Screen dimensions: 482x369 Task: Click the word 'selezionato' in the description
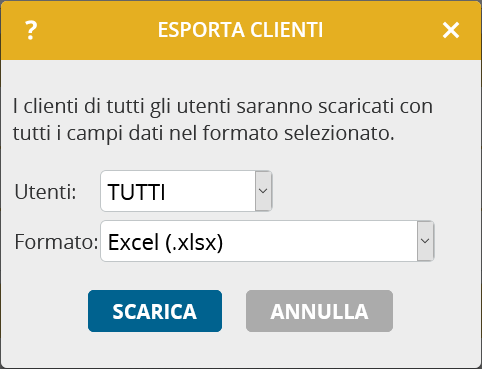coord(339,133)
